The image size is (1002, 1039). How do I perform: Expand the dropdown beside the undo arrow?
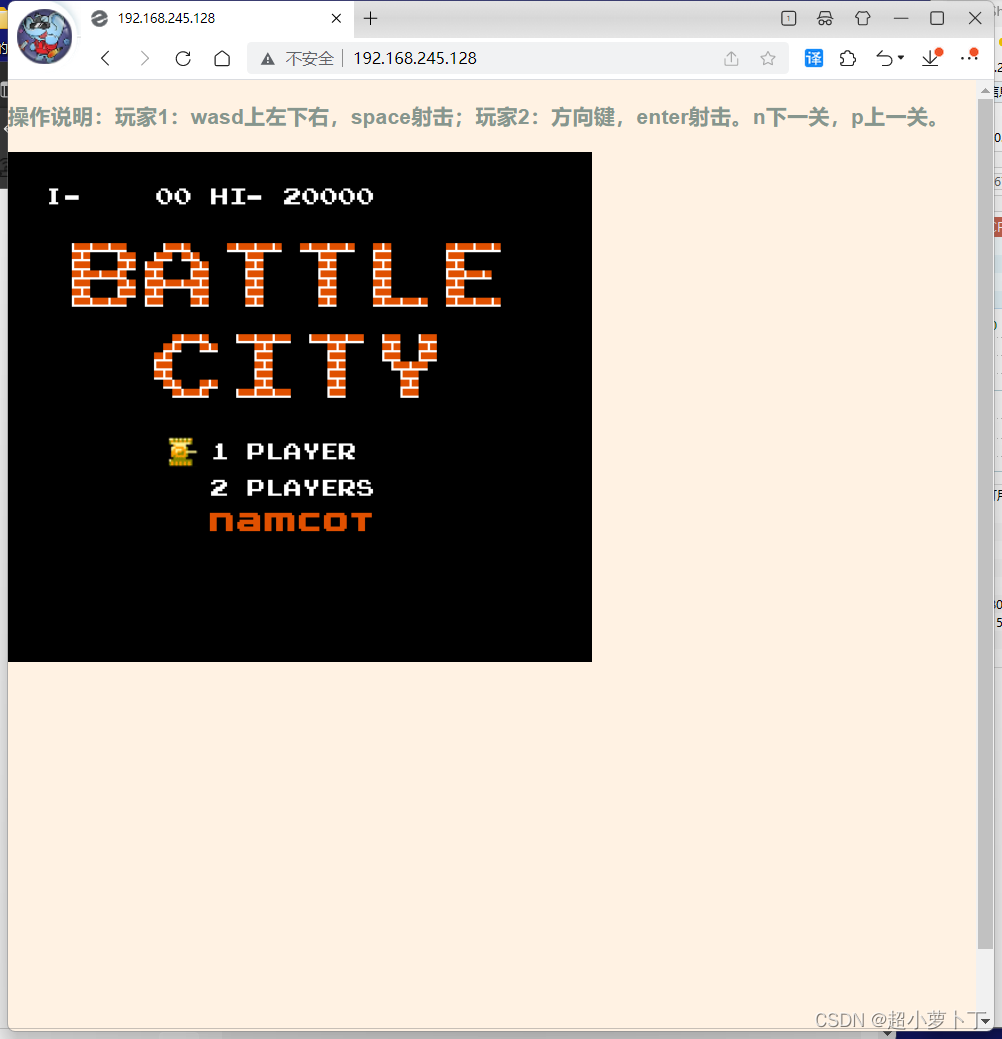click(901, 58)
